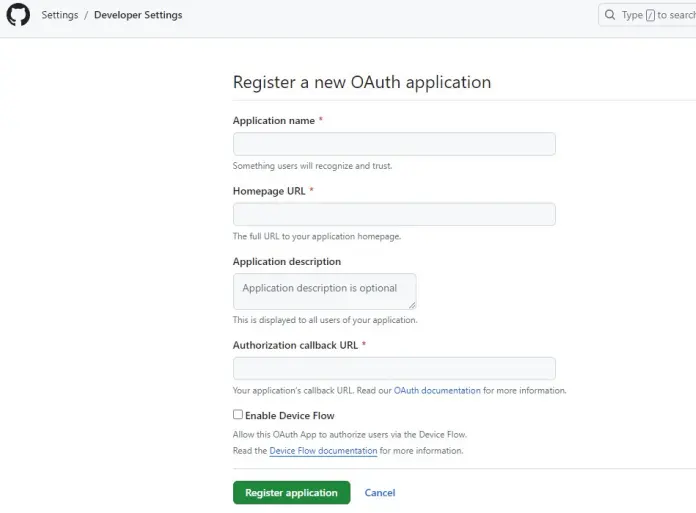Screen dimensions: 696x513
Task: Click the slash key hint in search bar
Action: click(650, 15)
